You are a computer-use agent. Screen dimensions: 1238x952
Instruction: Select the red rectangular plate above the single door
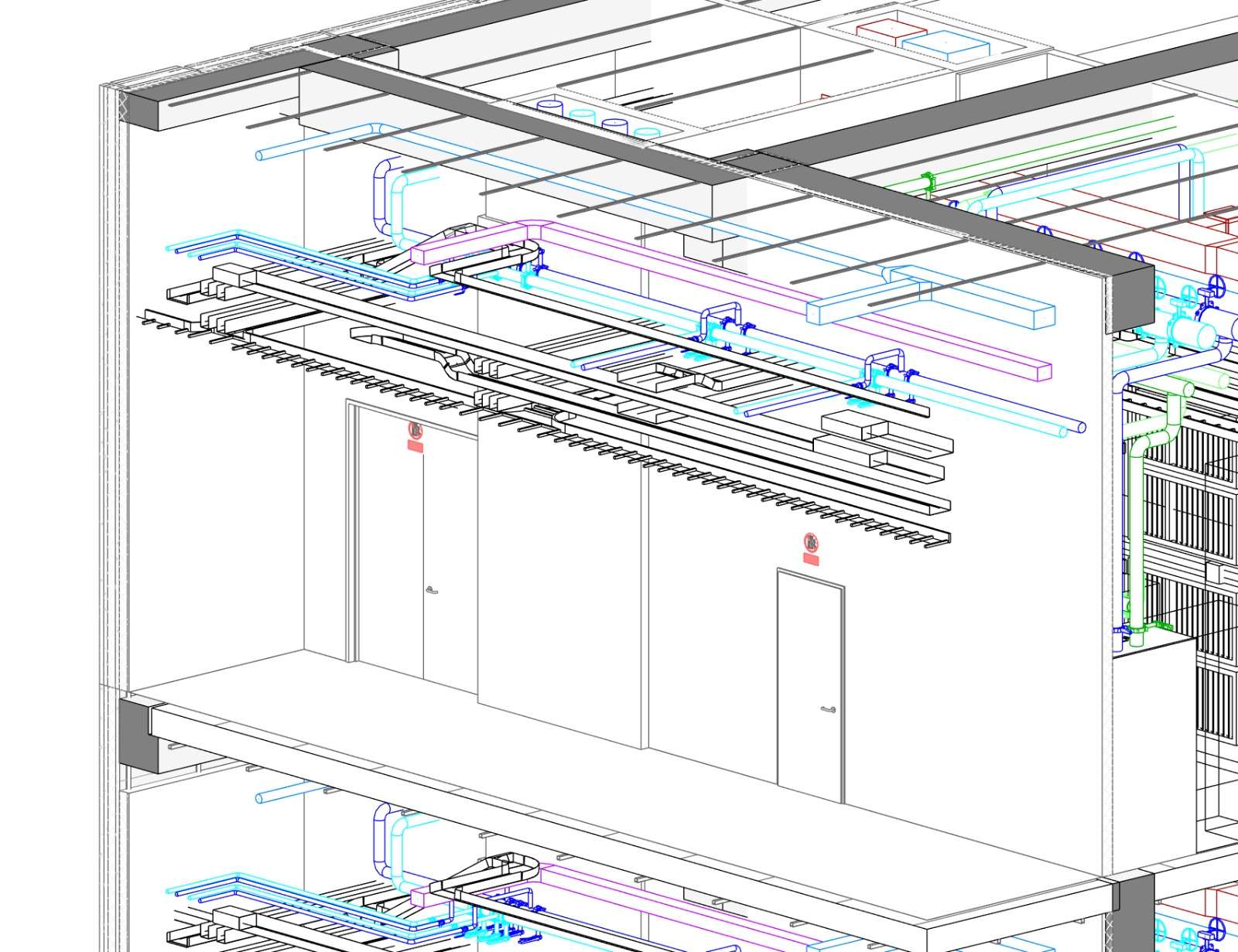pyautogui.click(x=810, y=558)
